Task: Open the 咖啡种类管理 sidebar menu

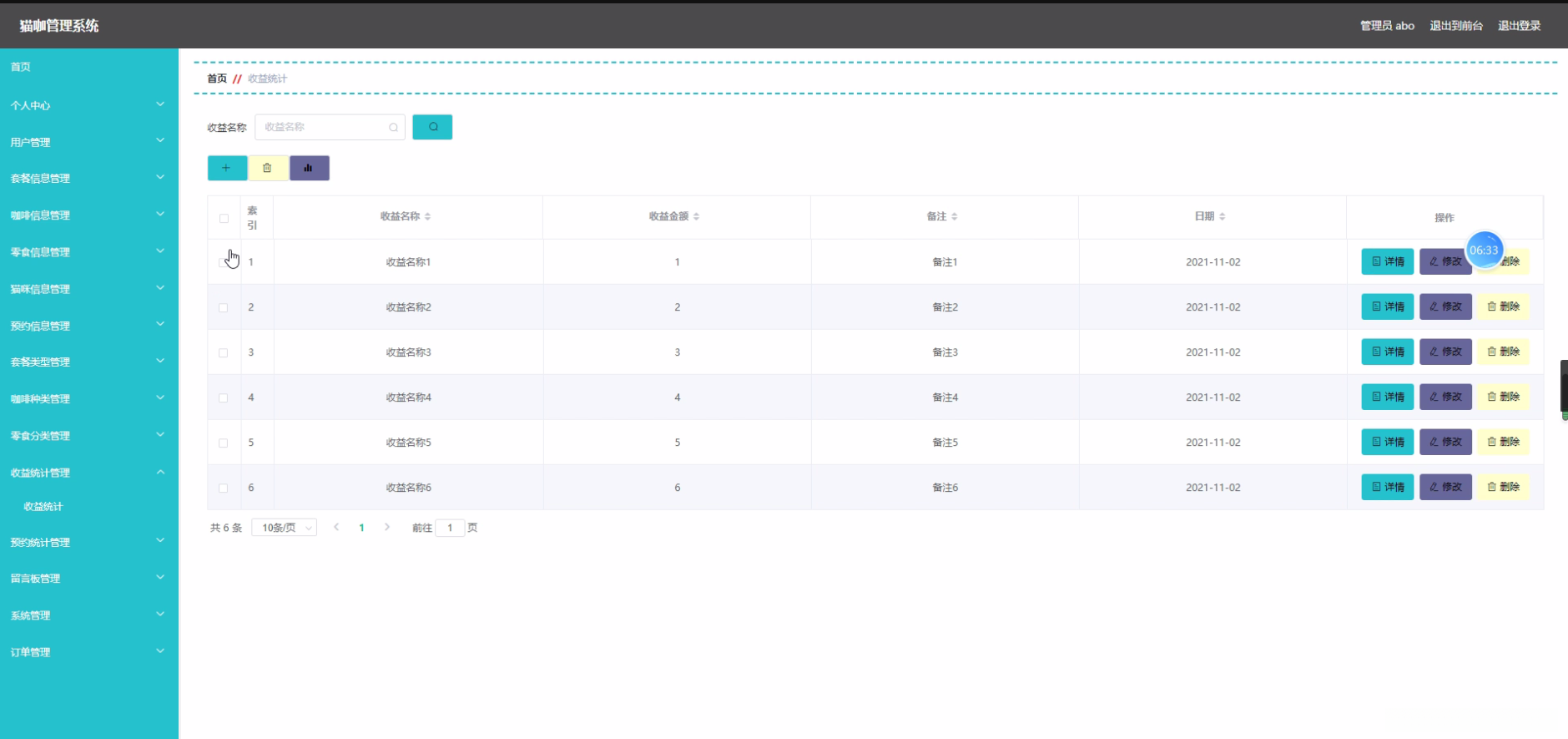Action: (89, 398)
